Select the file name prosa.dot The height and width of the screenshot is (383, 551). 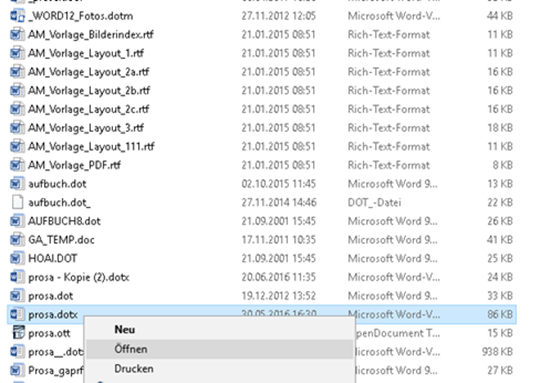[51, 296]
